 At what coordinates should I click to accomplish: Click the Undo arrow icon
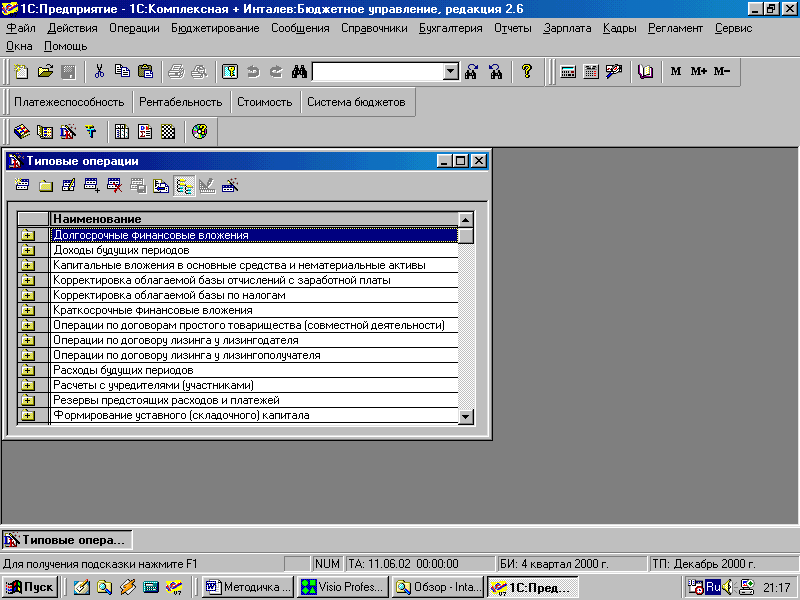[253, 71]
